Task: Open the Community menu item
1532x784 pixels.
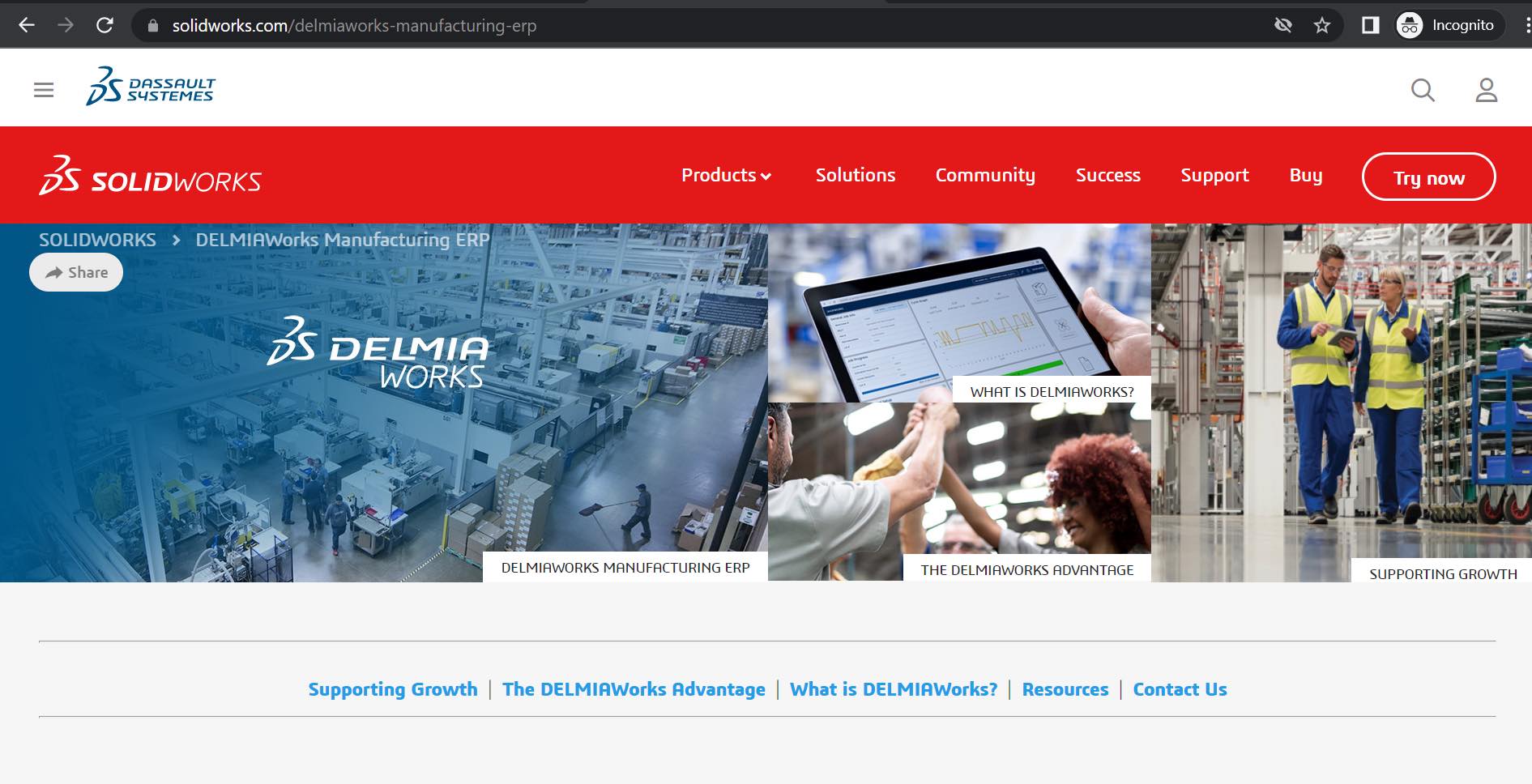Action: [x=985, y=175]
